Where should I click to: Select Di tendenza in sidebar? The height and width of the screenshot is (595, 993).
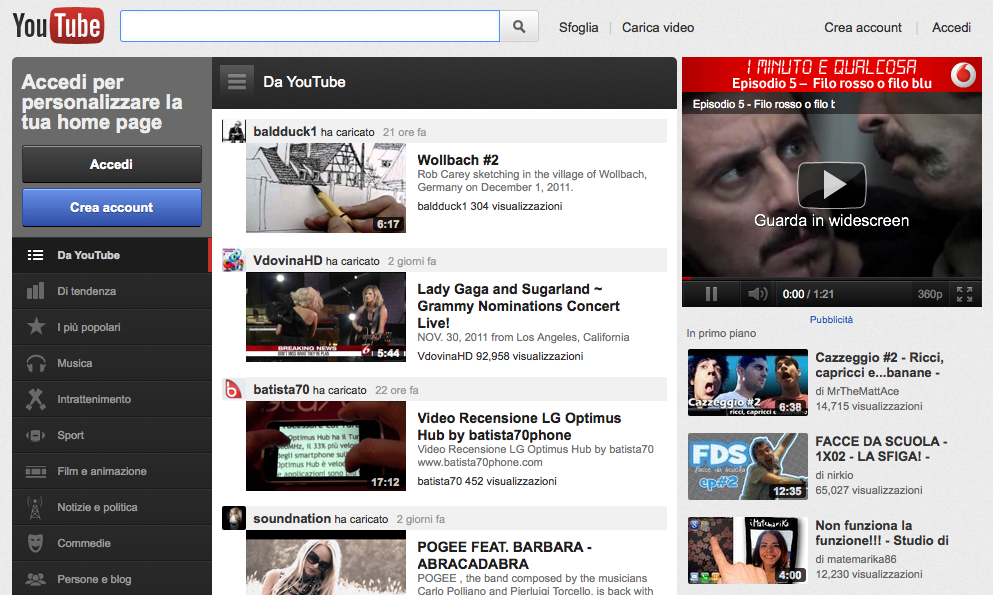tap(87, 291)
